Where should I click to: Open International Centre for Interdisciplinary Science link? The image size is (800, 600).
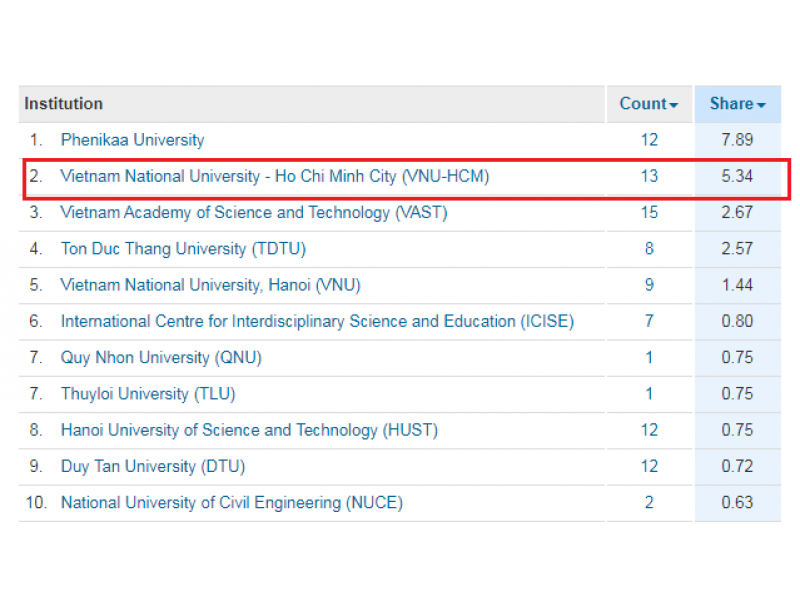click(x=317, y=321)
